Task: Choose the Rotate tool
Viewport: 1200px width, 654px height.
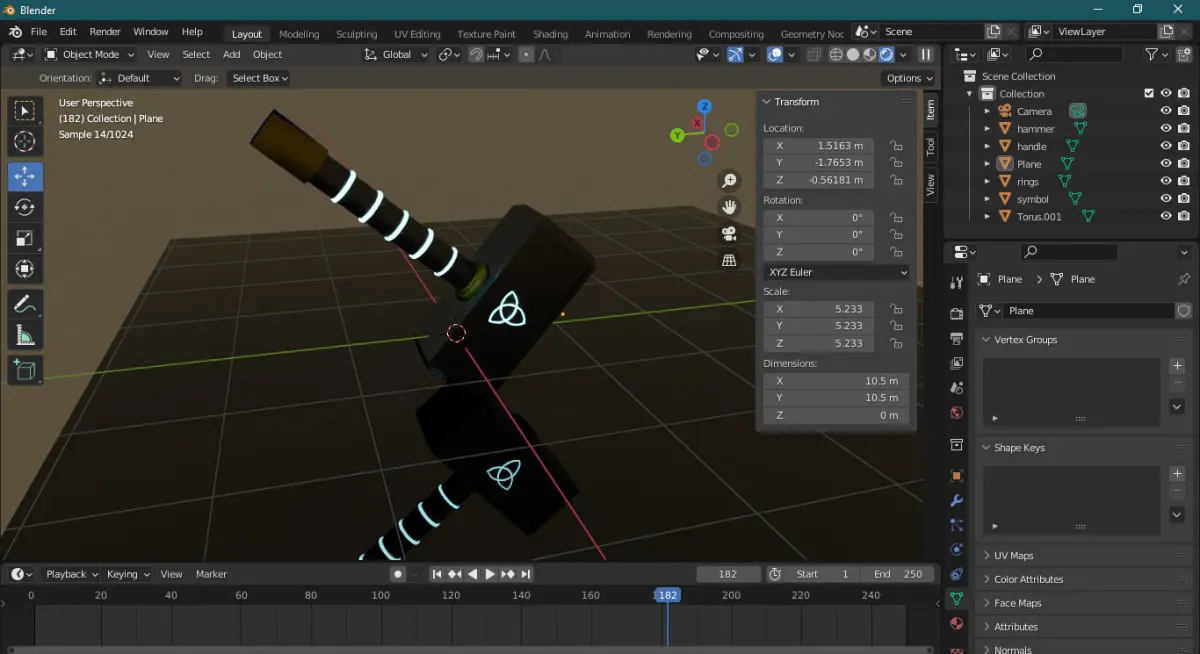Action: click(x=25, y=207)
